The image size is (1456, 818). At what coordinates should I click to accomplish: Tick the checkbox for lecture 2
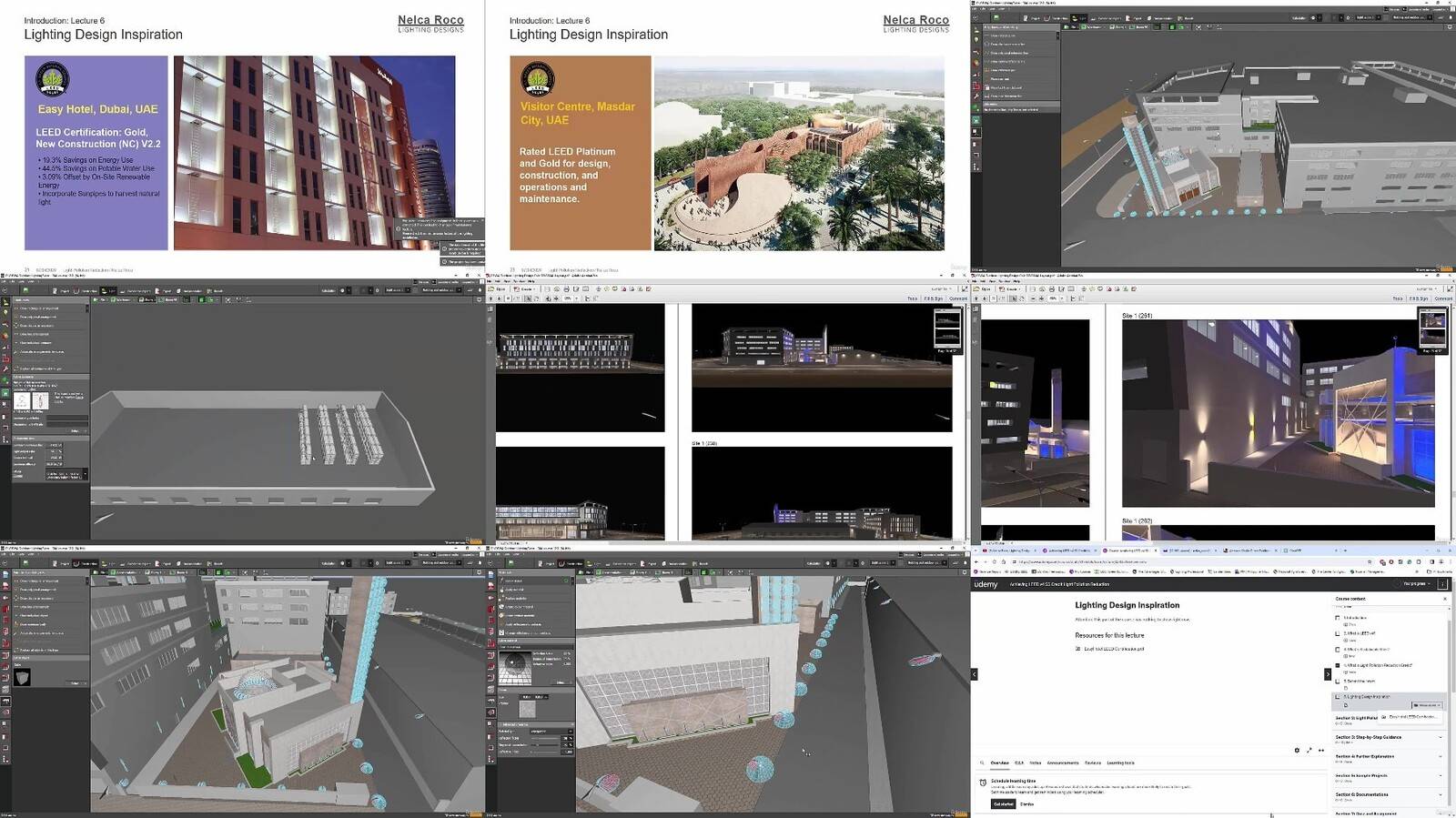click(x=1338, y=633)
